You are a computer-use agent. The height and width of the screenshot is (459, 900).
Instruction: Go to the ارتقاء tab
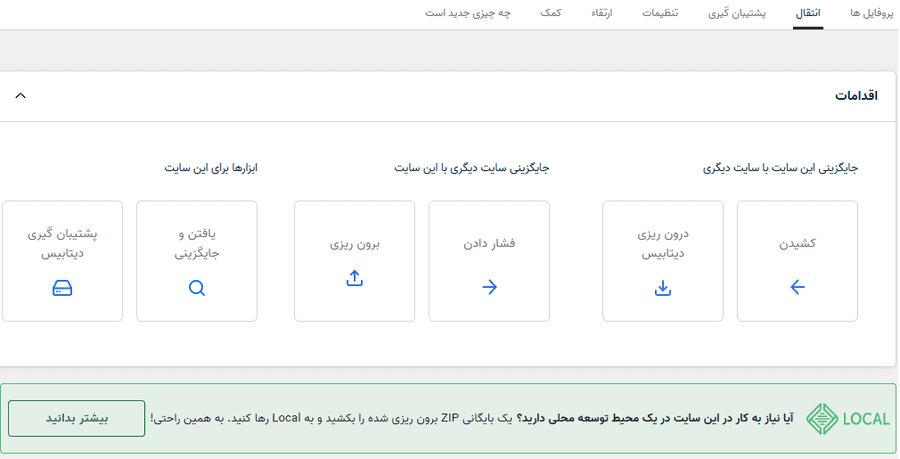tap(602, 13)
